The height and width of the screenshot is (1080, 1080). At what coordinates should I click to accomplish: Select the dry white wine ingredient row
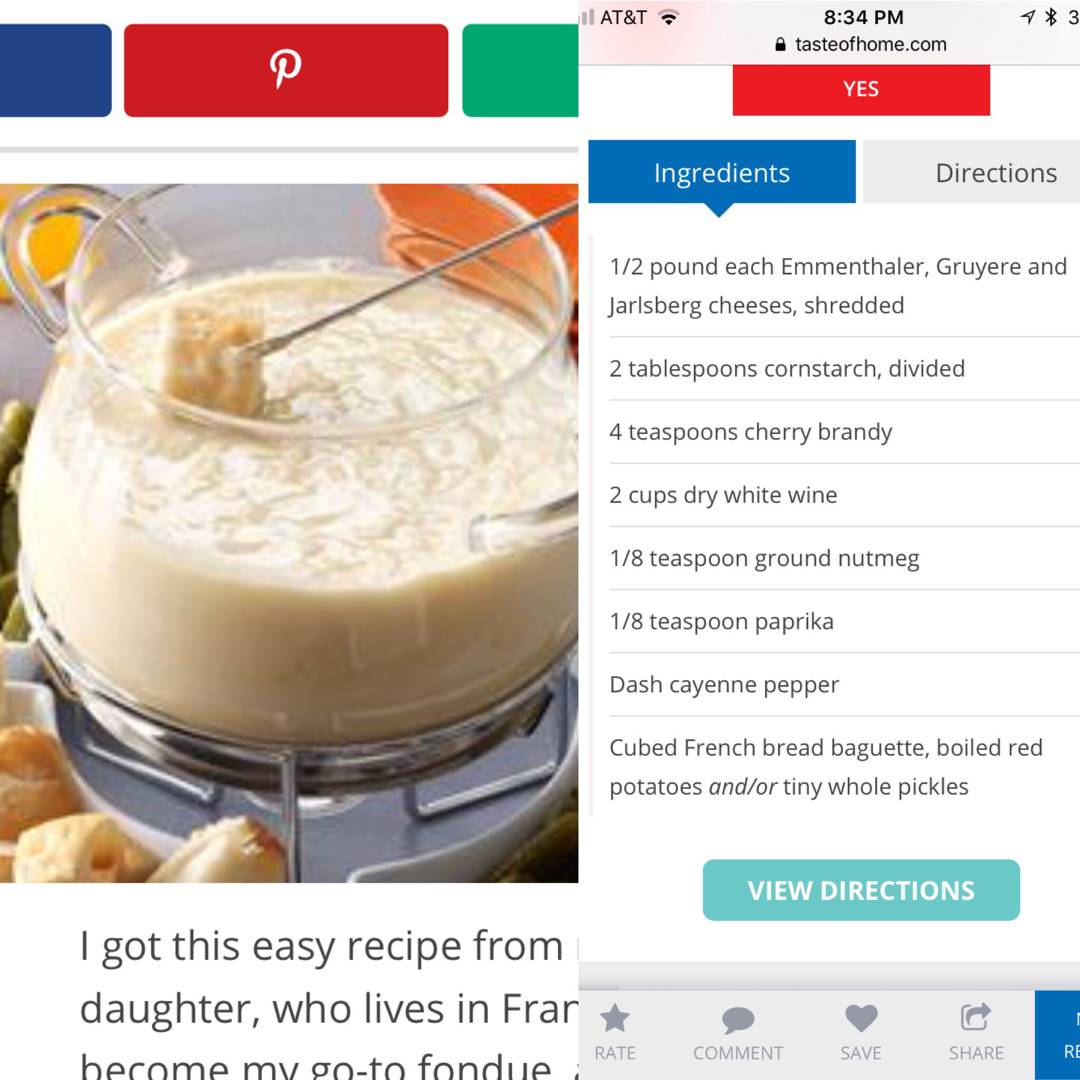point(844,495)
